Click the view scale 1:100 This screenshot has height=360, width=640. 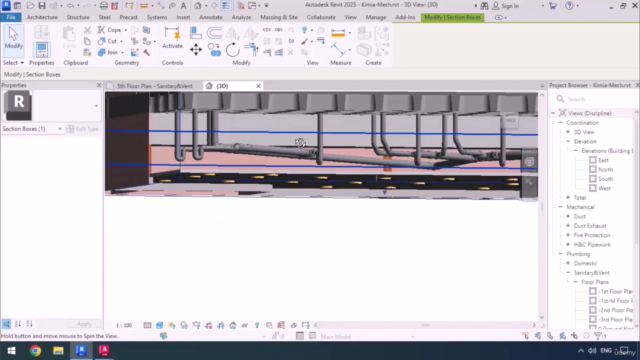124,325
